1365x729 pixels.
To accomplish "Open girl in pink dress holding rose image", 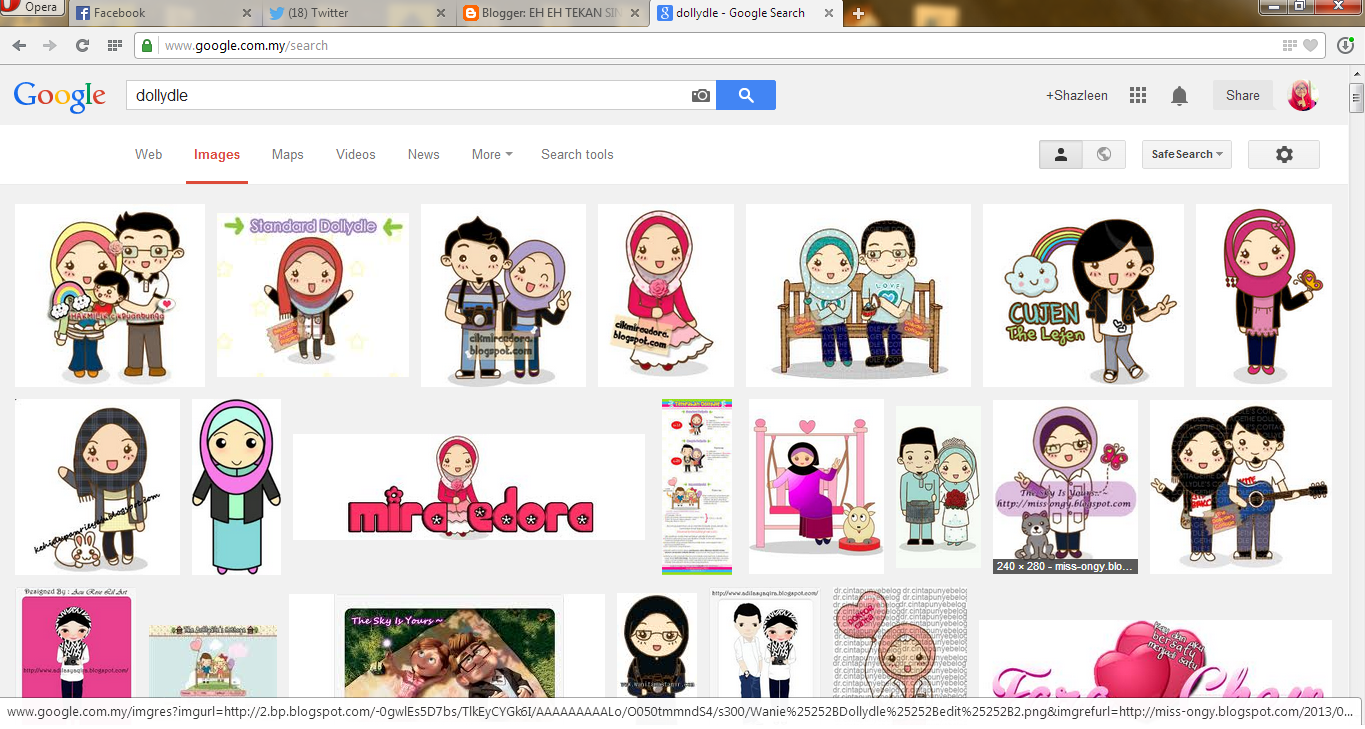I will click(x=666, y=295).
